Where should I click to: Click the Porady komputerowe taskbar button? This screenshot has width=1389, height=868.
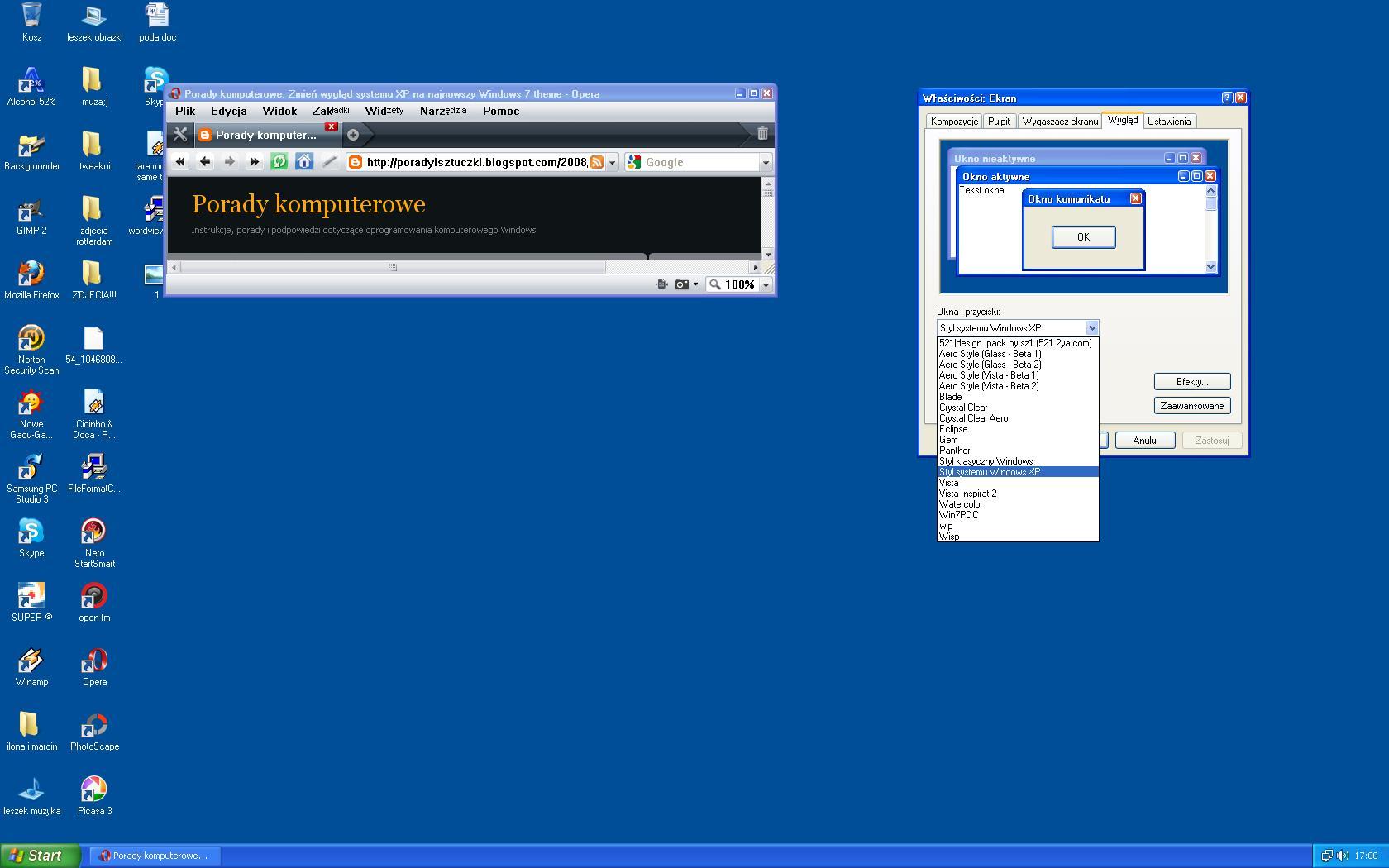[156, 856]
